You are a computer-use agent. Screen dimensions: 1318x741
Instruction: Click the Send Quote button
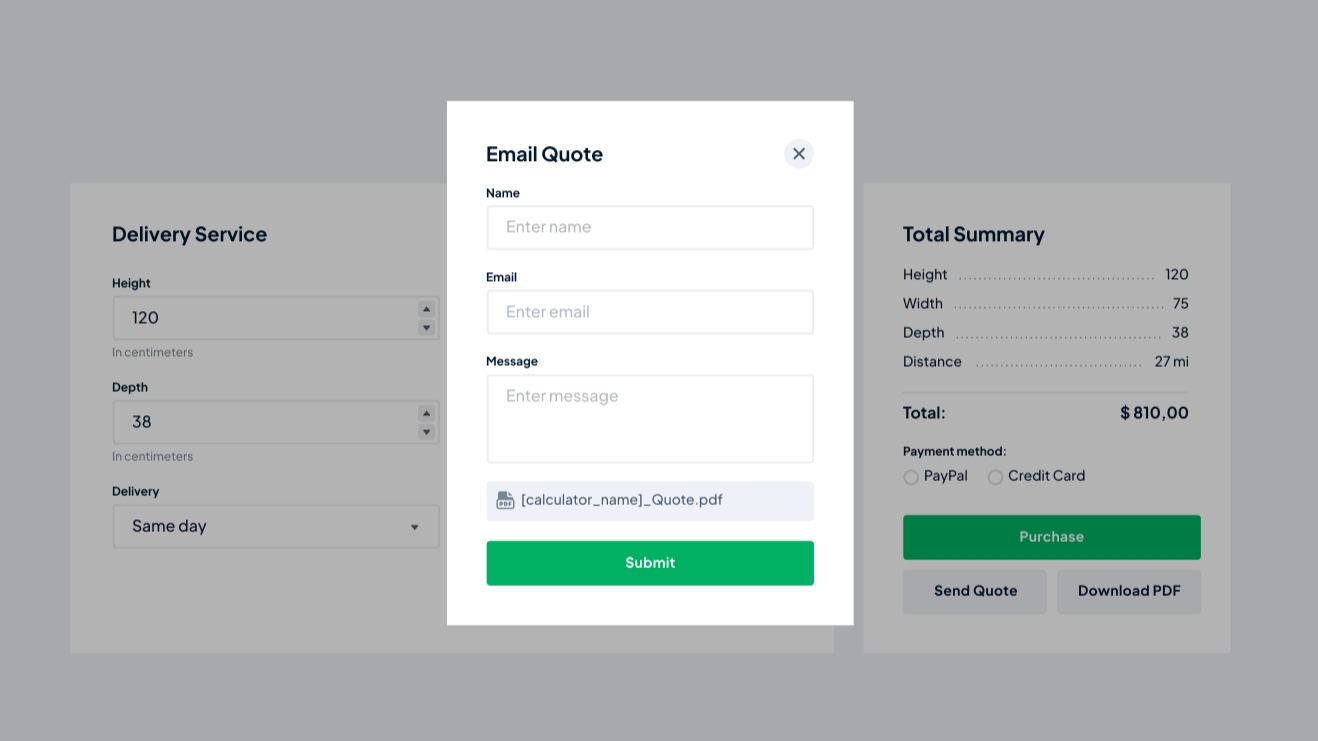[975, 591]
